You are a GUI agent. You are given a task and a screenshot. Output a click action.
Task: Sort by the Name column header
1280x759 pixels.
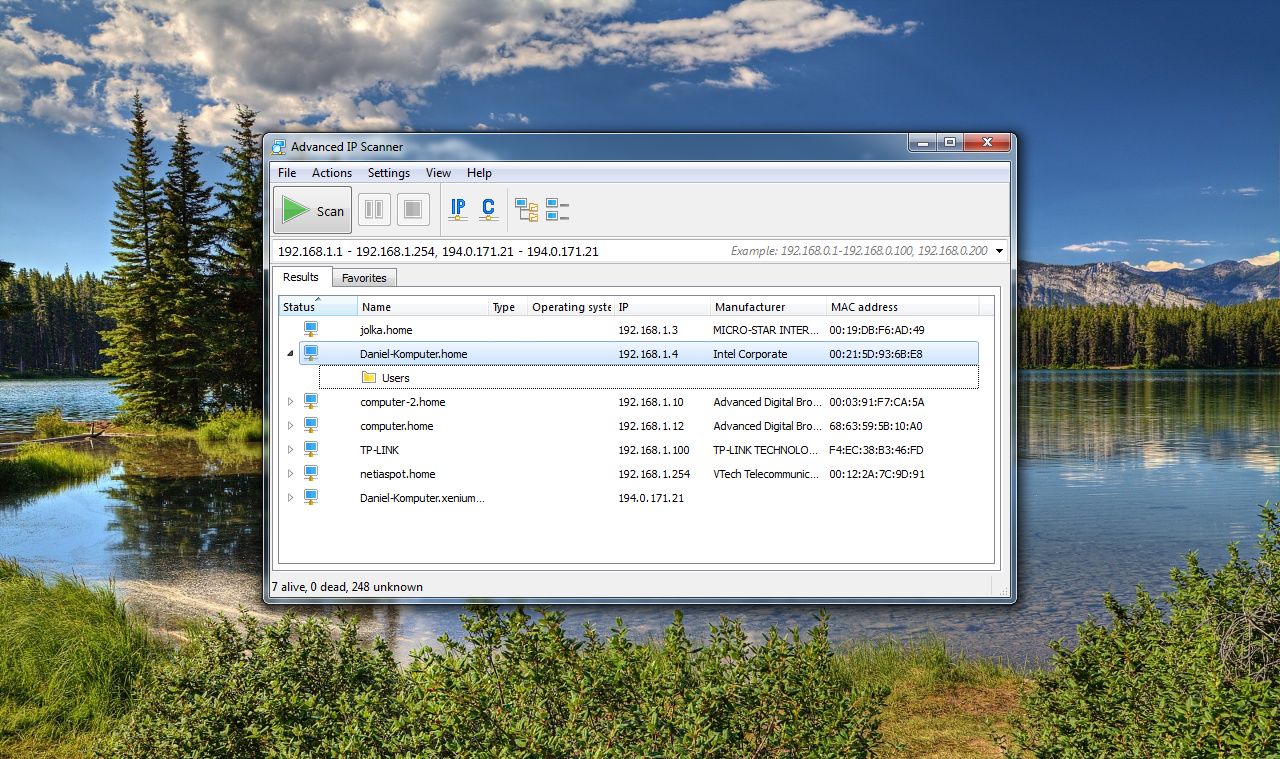coord(423,307)
